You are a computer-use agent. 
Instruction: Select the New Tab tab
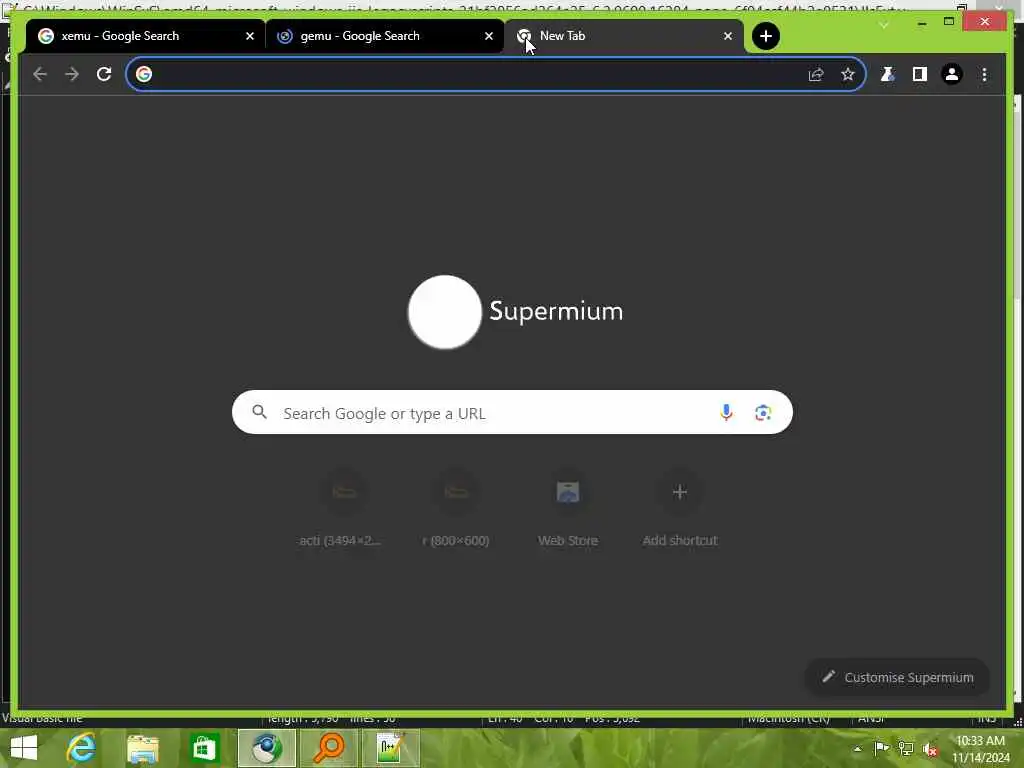pyautogui.click(x=624, y=36)
